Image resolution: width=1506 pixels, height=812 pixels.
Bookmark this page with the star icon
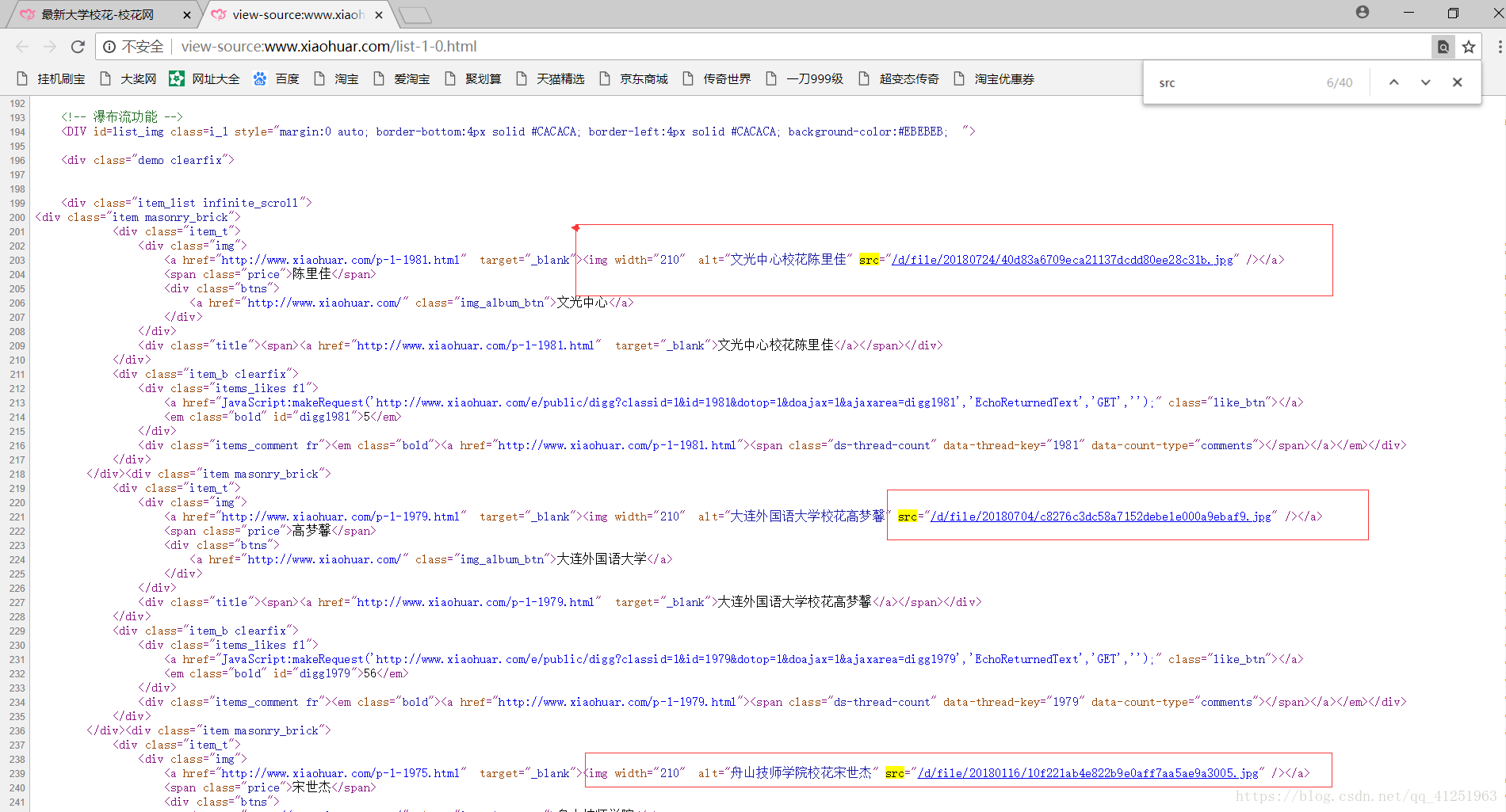coord(1468,46)
